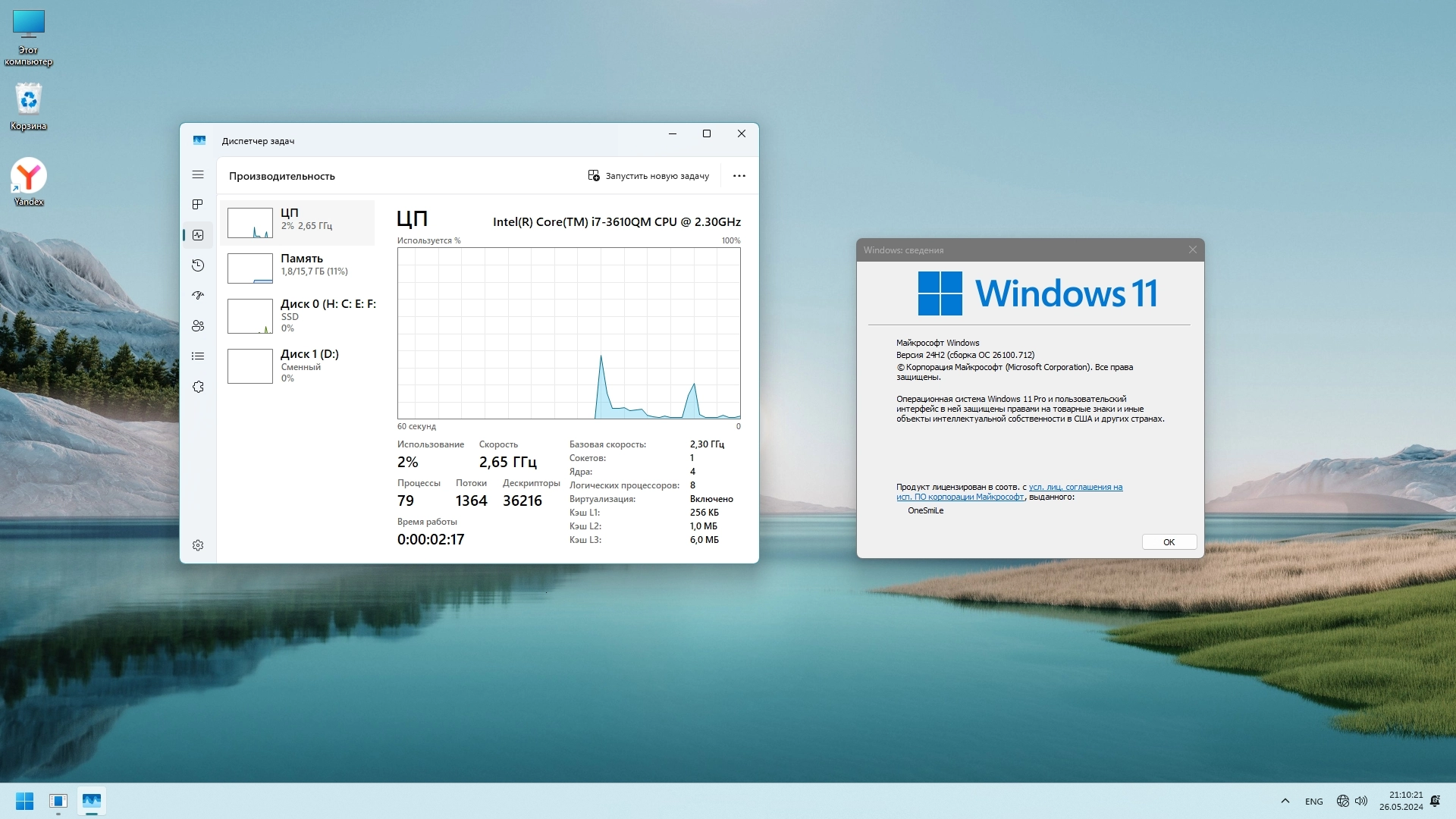Open the Microsoft license terms link
The height and width of the screenshot is (819, 1456).
(x=1075, y=488)
